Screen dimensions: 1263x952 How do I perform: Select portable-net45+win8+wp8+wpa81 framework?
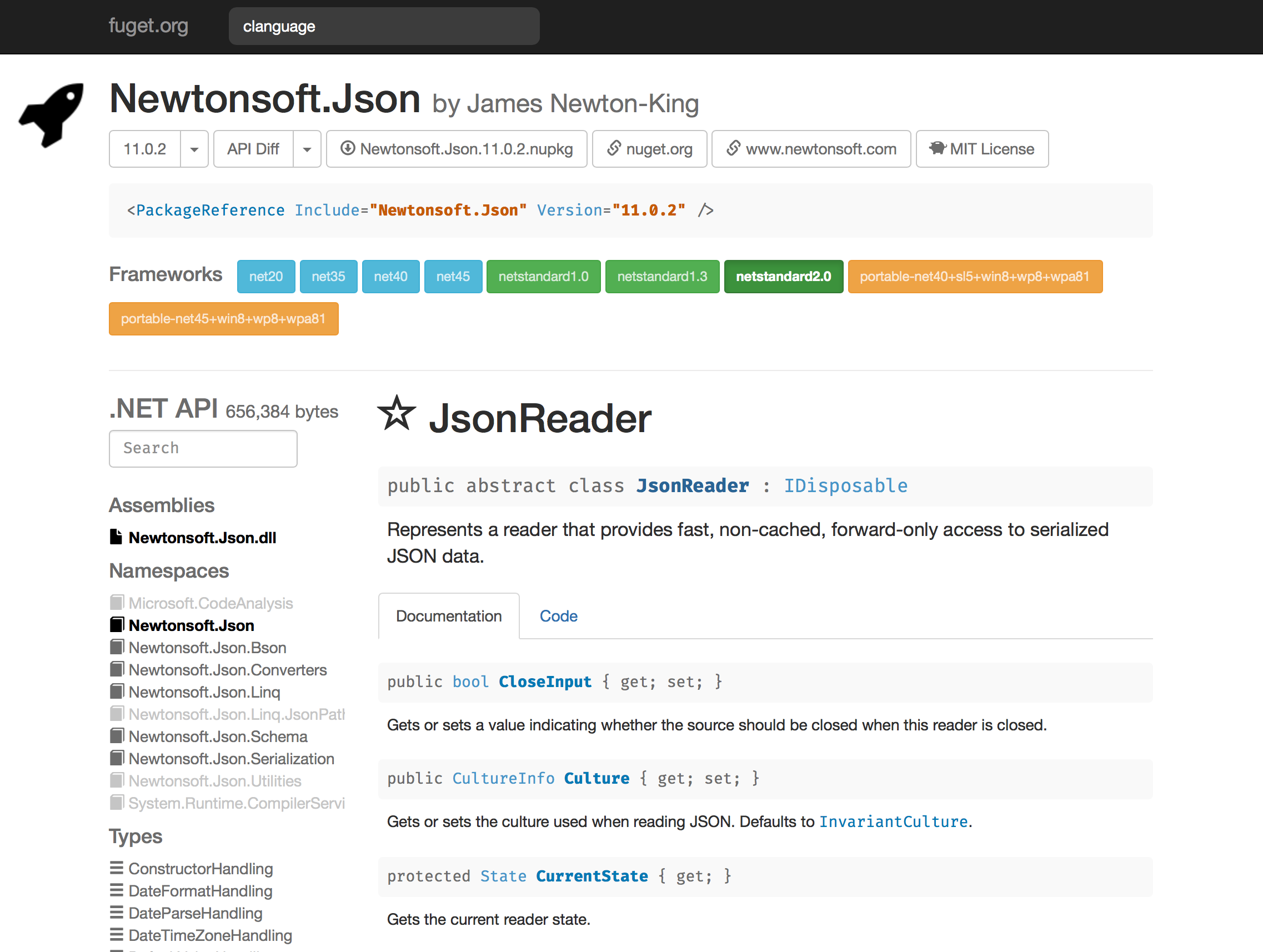coord(224,319)
